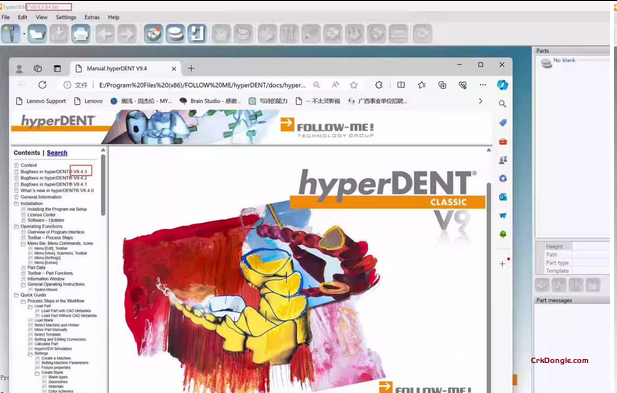Open the File menu
The height and width of the screenshot is (393, 617).
[x=6, y=17]
